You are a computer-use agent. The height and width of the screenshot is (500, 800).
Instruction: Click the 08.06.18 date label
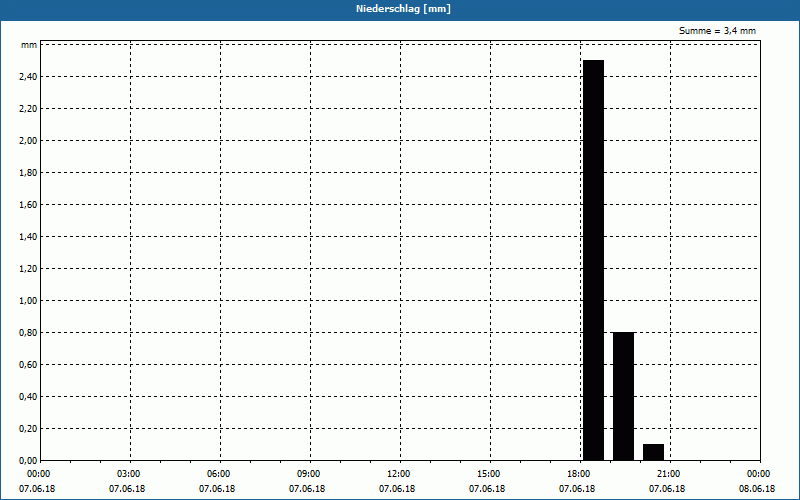[757, 489]
